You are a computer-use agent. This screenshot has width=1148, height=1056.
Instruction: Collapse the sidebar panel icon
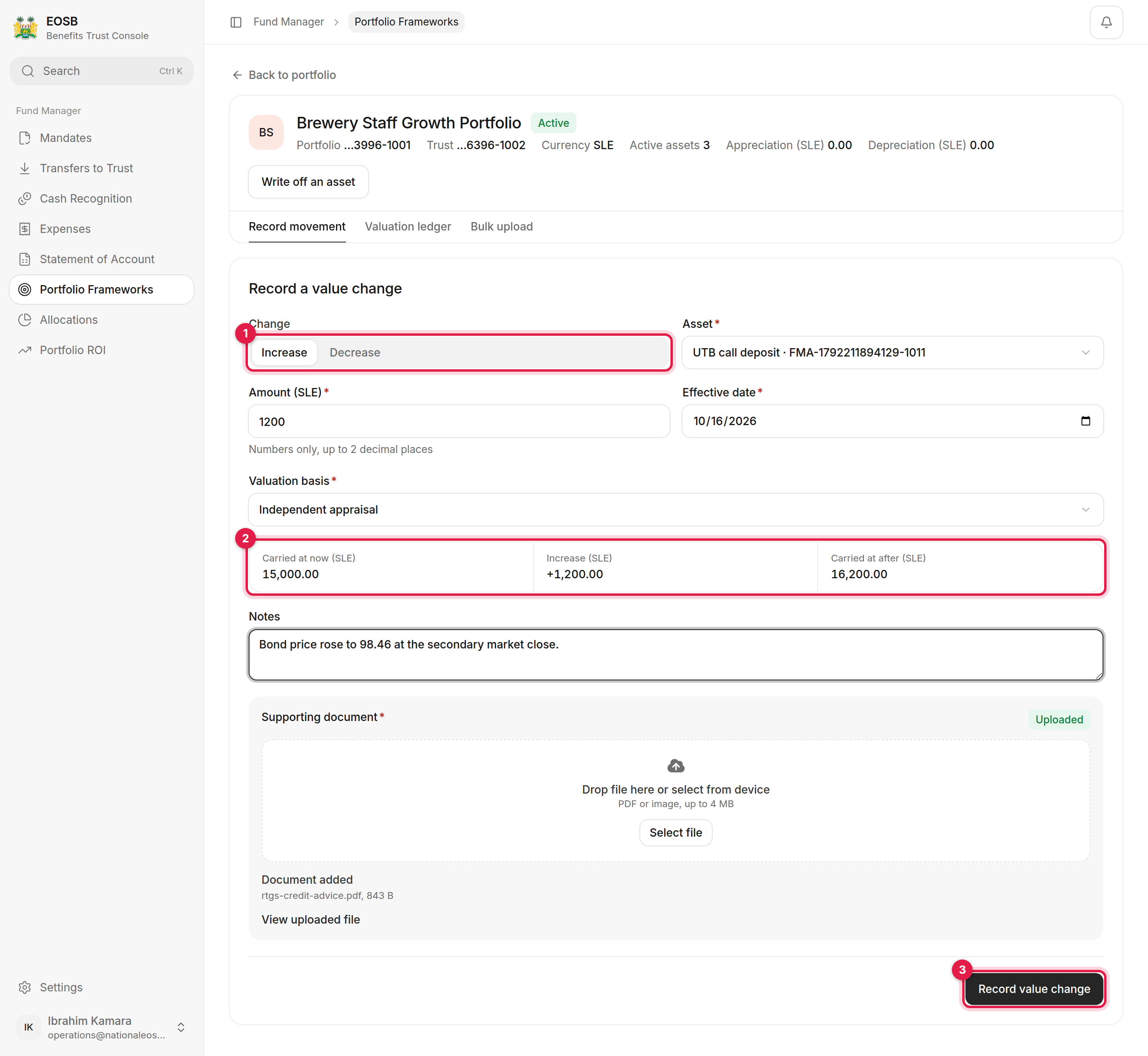(x=236, y=22)
